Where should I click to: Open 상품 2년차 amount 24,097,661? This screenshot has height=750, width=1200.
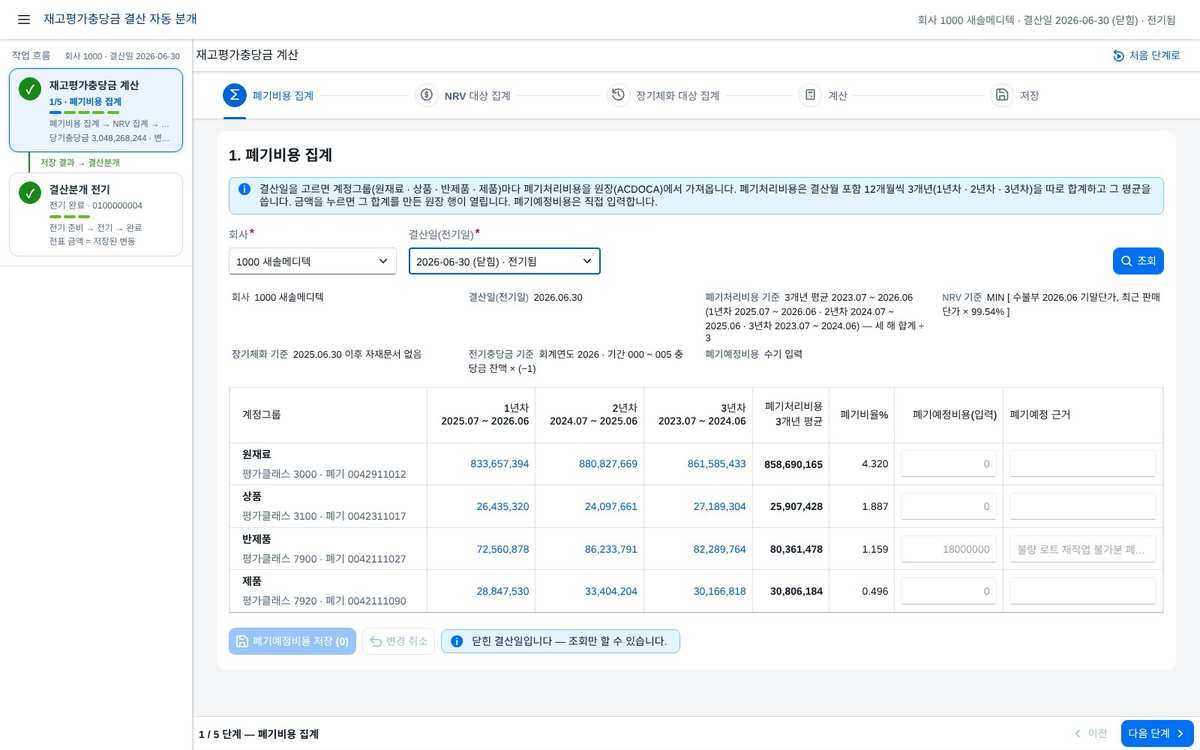pos(611,506)
